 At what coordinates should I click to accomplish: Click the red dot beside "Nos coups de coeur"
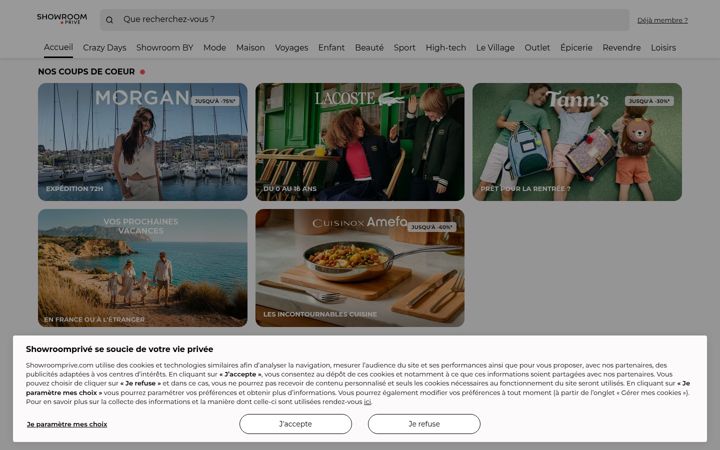point(142,72)
